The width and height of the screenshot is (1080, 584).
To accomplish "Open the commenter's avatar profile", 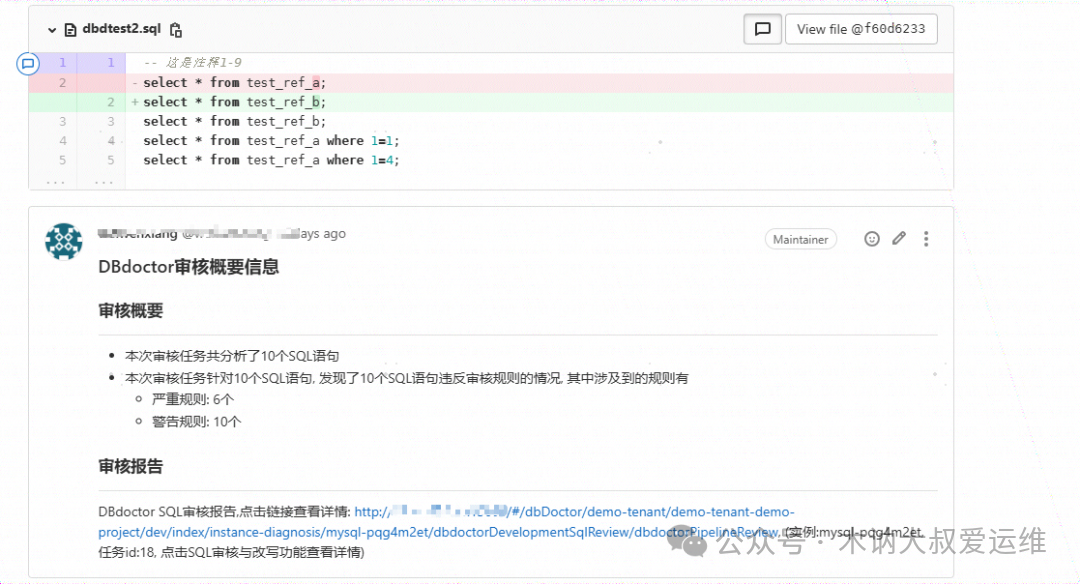I will coord(64,242).
